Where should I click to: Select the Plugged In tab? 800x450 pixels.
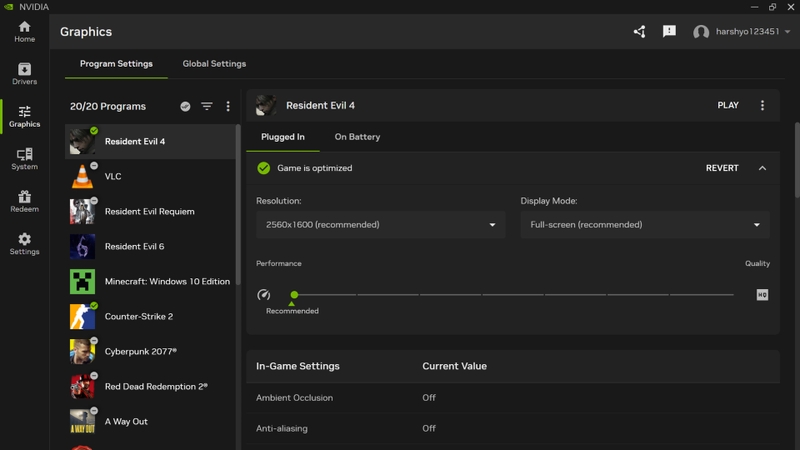tap(283, 137)
